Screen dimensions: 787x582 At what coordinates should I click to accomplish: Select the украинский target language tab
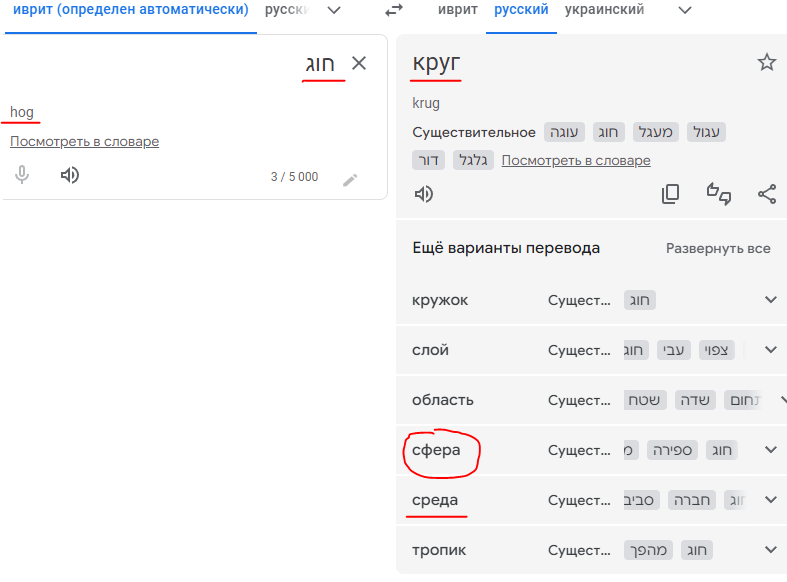point(604,10)
